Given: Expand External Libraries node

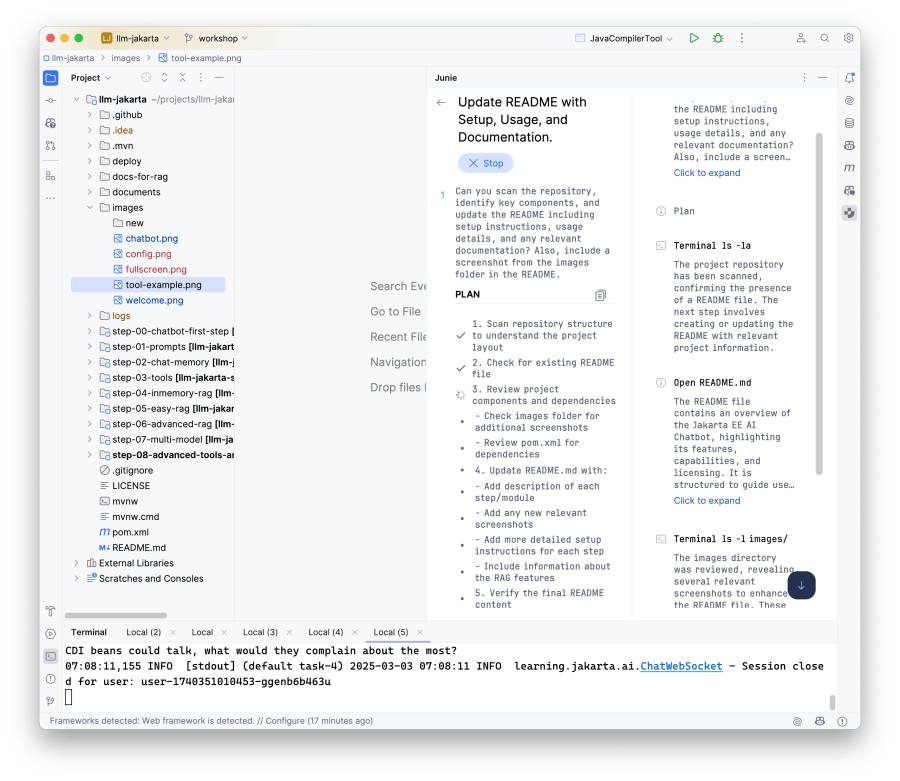Looking at the screenshot, I should [x=76, y=563].
